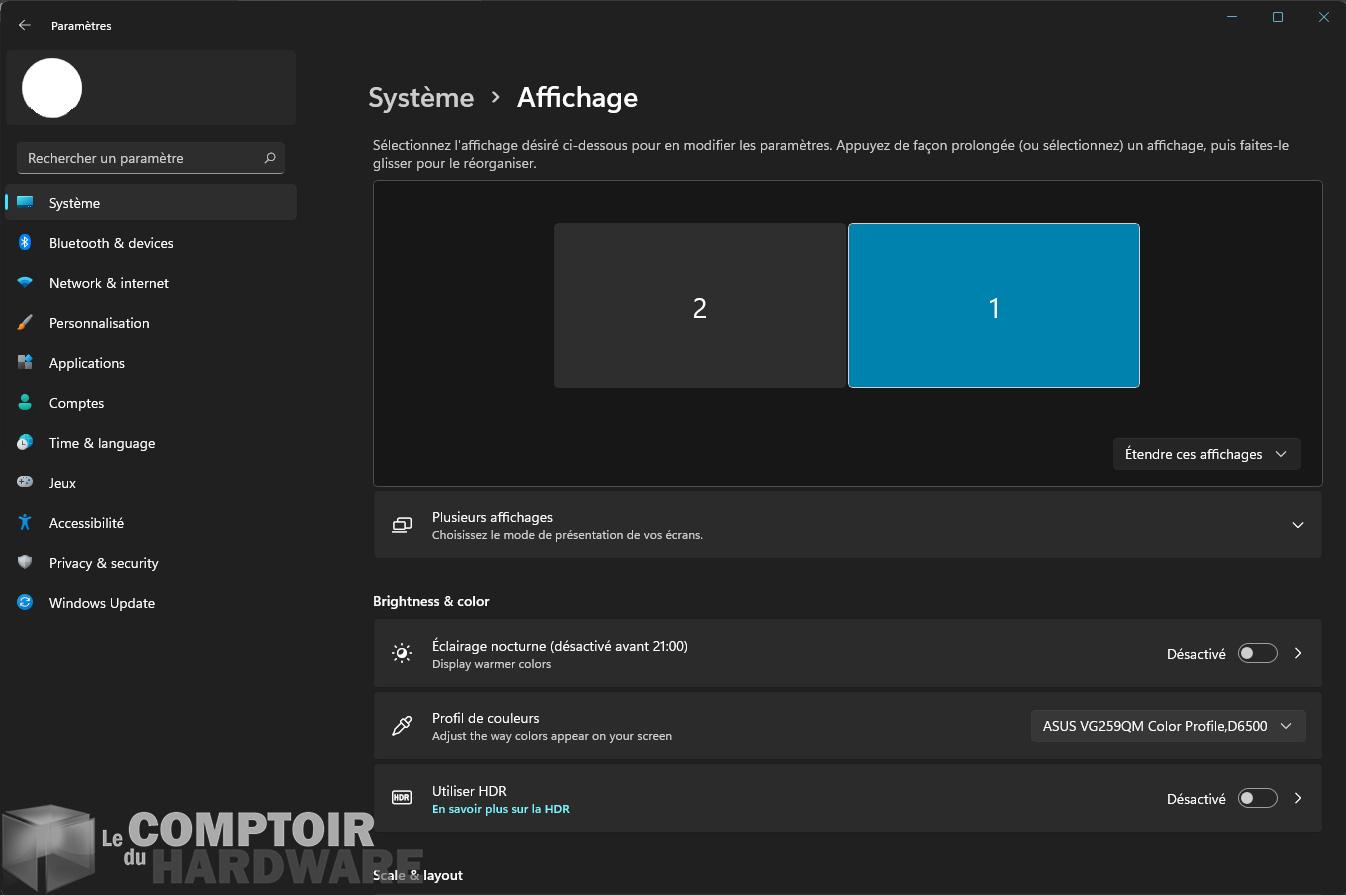
Task: Click the Comptes person icon
Action: coord(26,403)
